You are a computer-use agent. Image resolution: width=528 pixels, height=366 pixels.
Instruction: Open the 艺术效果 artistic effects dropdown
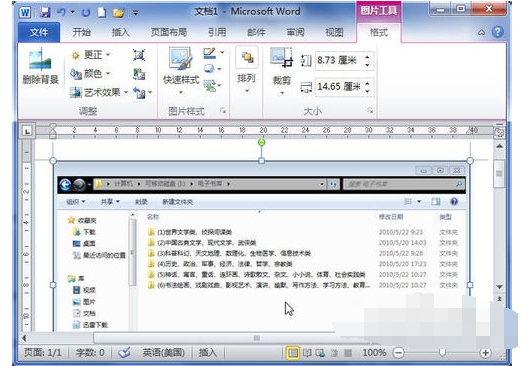tap(99, 92)
